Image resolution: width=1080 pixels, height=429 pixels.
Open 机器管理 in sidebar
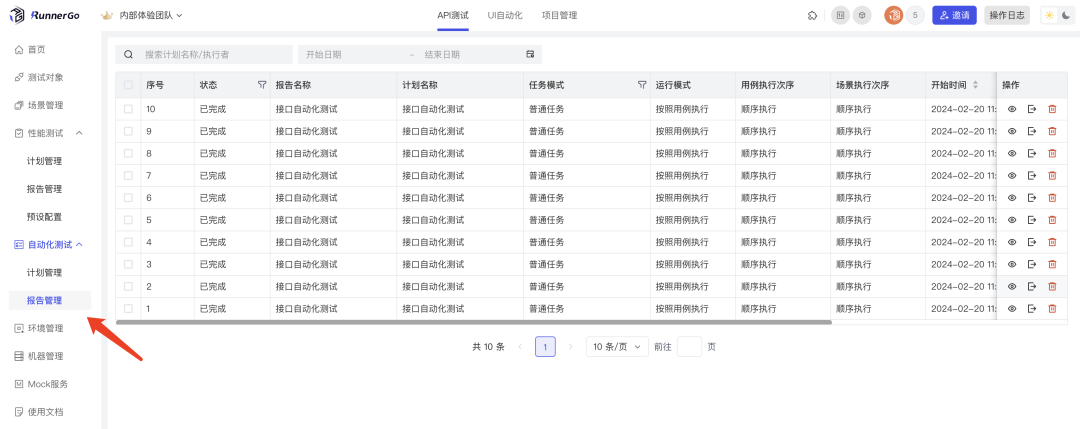[45, 356]
